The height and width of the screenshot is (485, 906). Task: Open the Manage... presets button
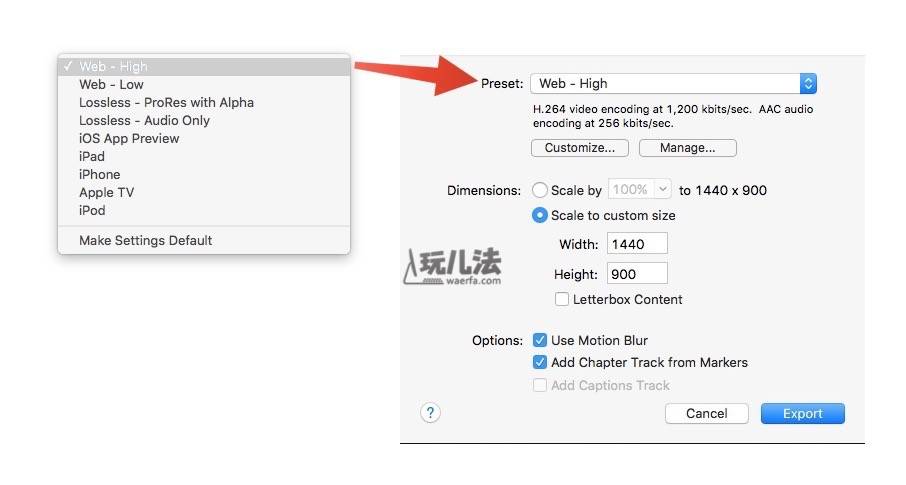pyautogui.click(x=688, y=148)
